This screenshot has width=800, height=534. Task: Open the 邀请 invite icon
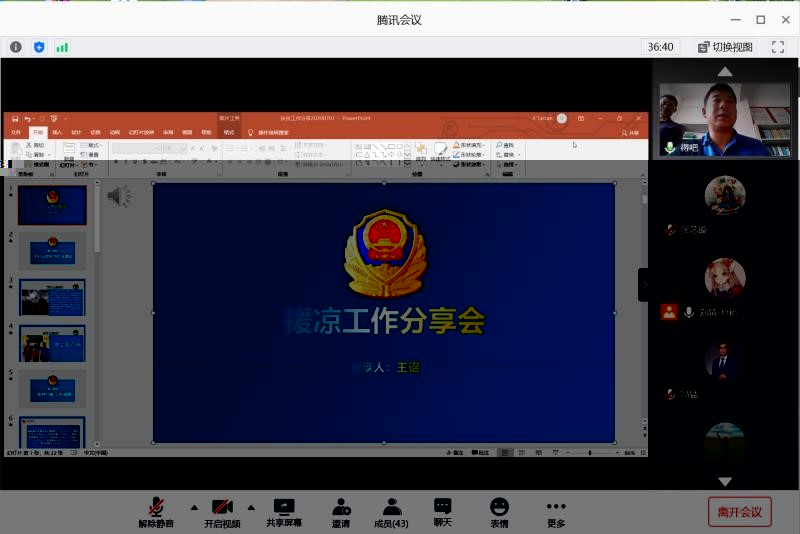coord(341,513)
